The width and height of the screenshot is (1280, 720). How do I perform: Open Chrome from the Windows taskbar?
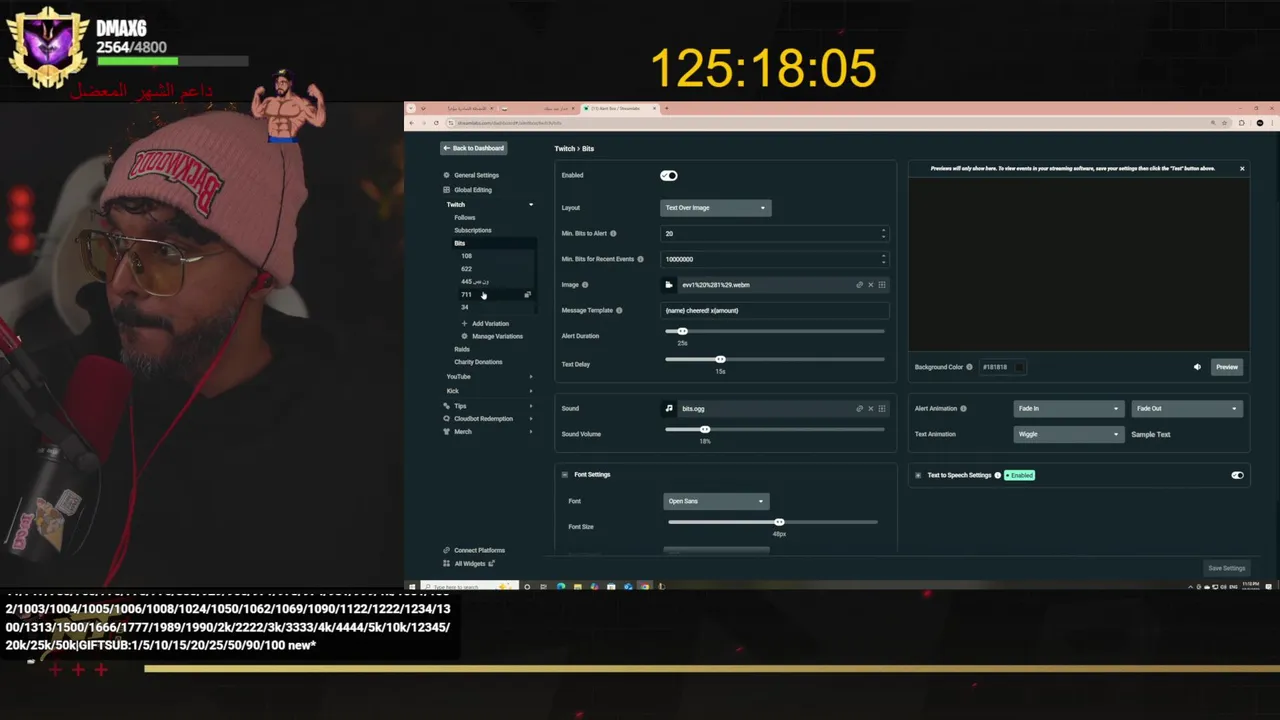[645, 587]
